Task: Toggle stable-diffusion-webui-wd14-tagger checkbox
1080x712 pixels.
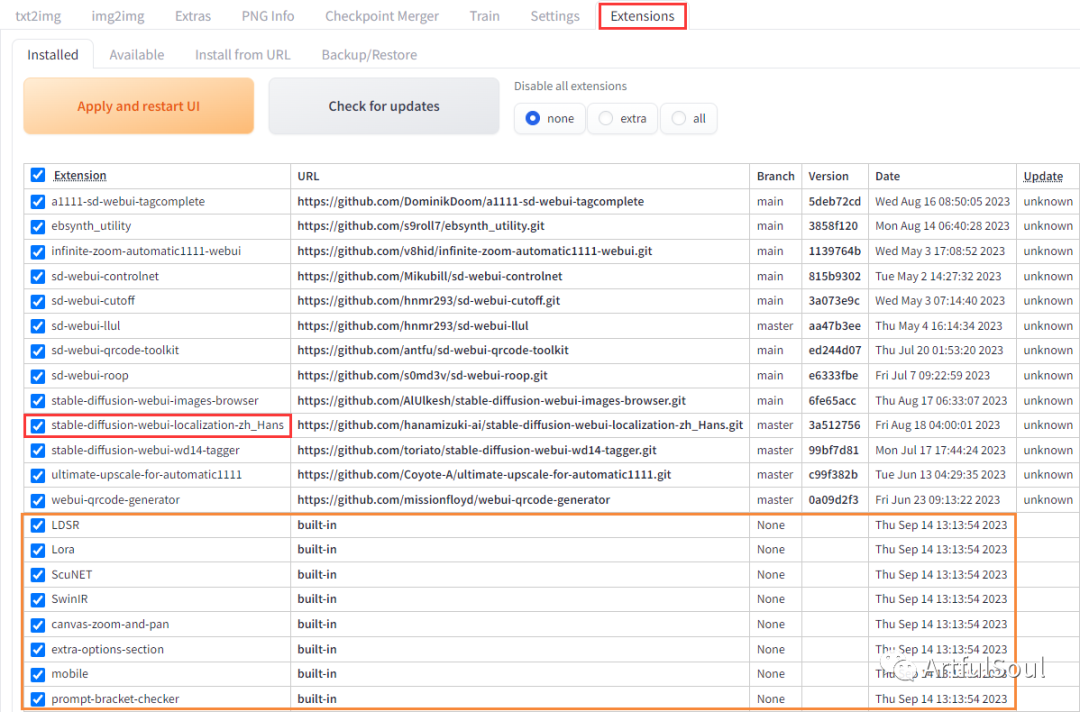Action: 38,450
